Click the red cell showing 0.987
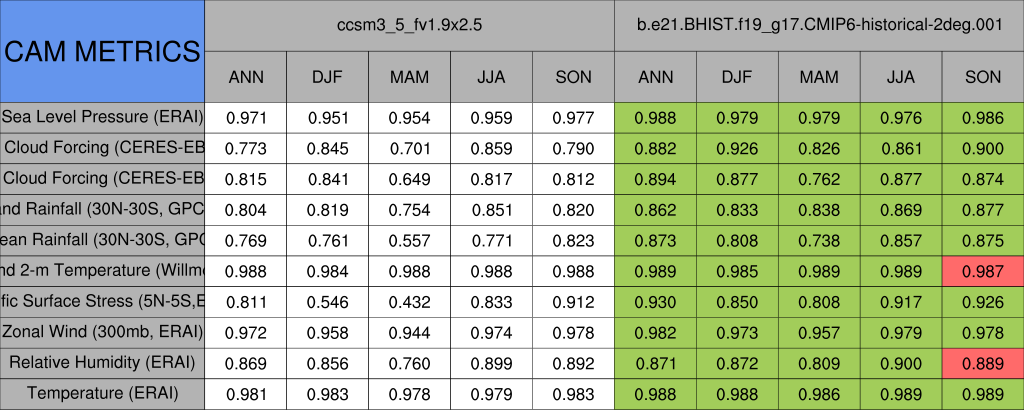Screen dimensions: 1024x410 (983, 270)
